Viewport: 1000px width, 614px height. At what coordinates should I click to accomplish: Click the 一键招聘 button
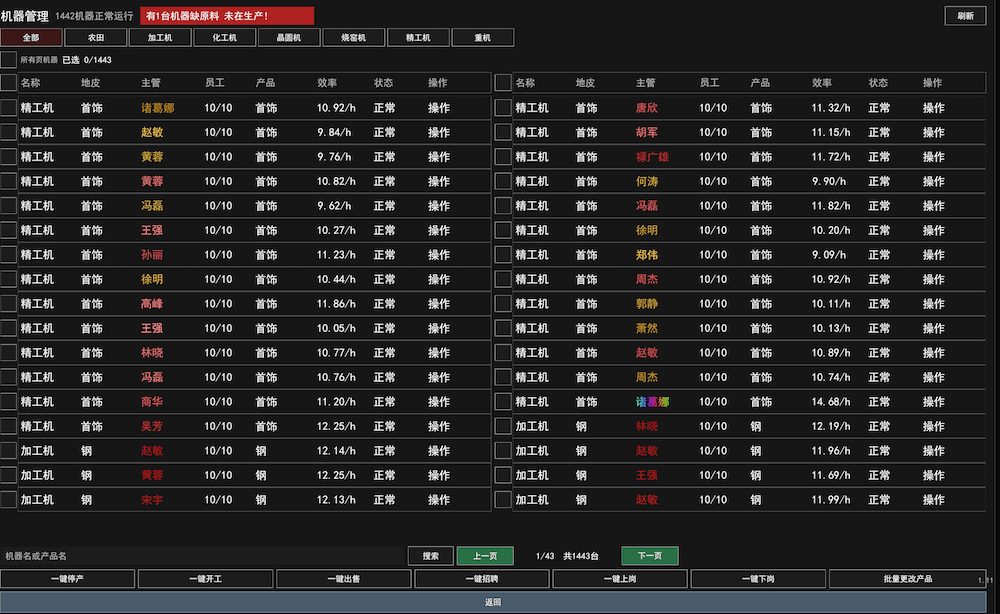482,579
